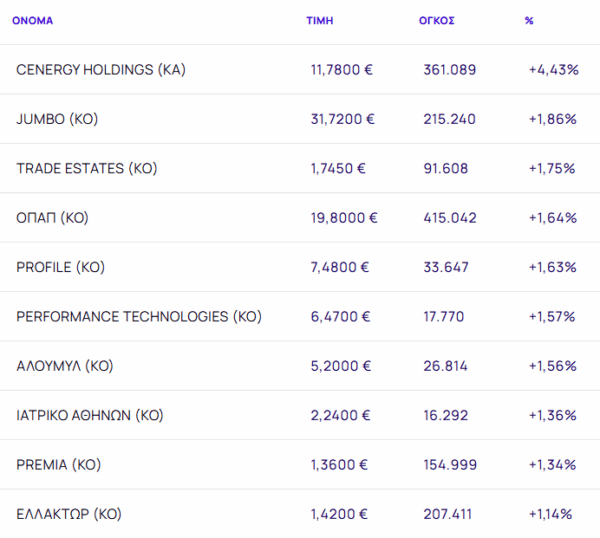This screenshot has height=538, width=600.
Task: Open ΙΑΤΡΙΚΟ ΑΘΗΝΩΝ (ΚΟ) stock
Action: [x=90, y=415]
